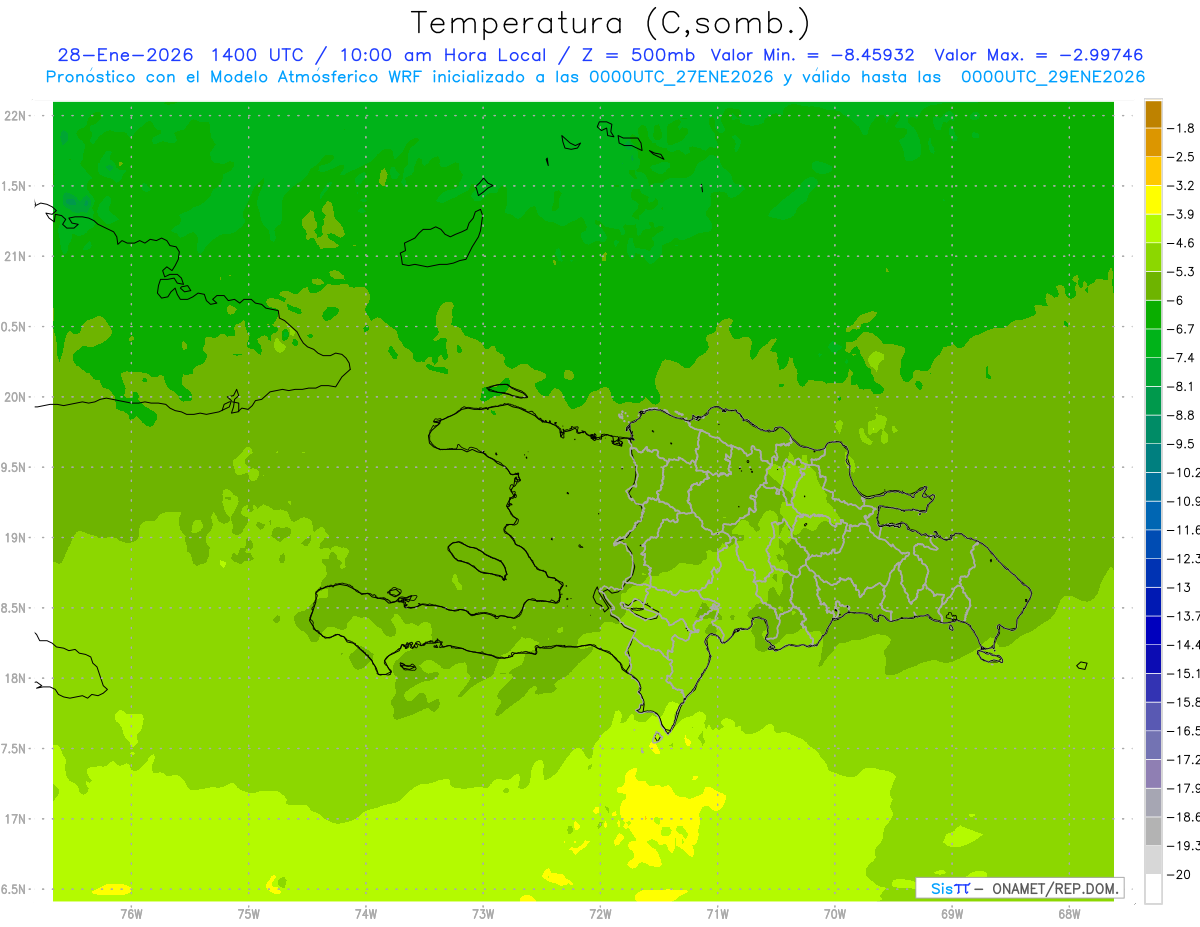
Task: Click the '0000UTC_29ENE2026' valid-until time
Action: pos(1053,77)
